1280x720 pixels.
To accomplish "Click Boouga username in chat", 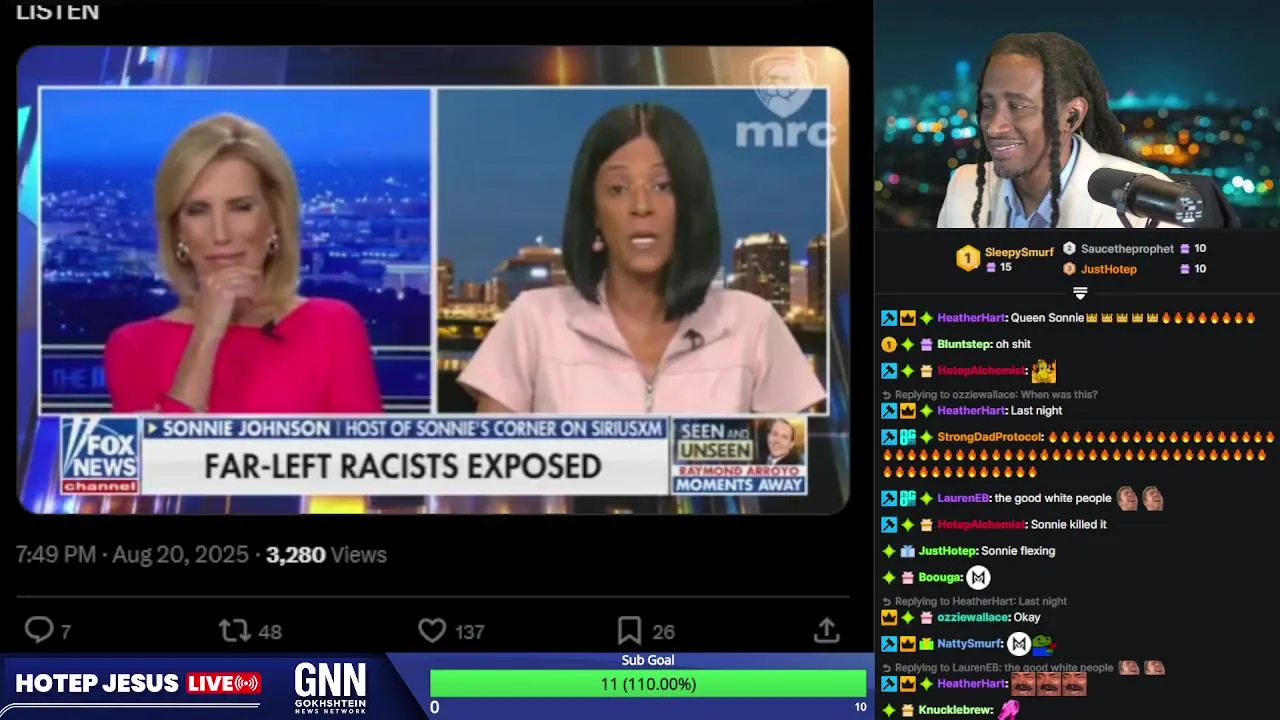I will (x=940, y=577).
